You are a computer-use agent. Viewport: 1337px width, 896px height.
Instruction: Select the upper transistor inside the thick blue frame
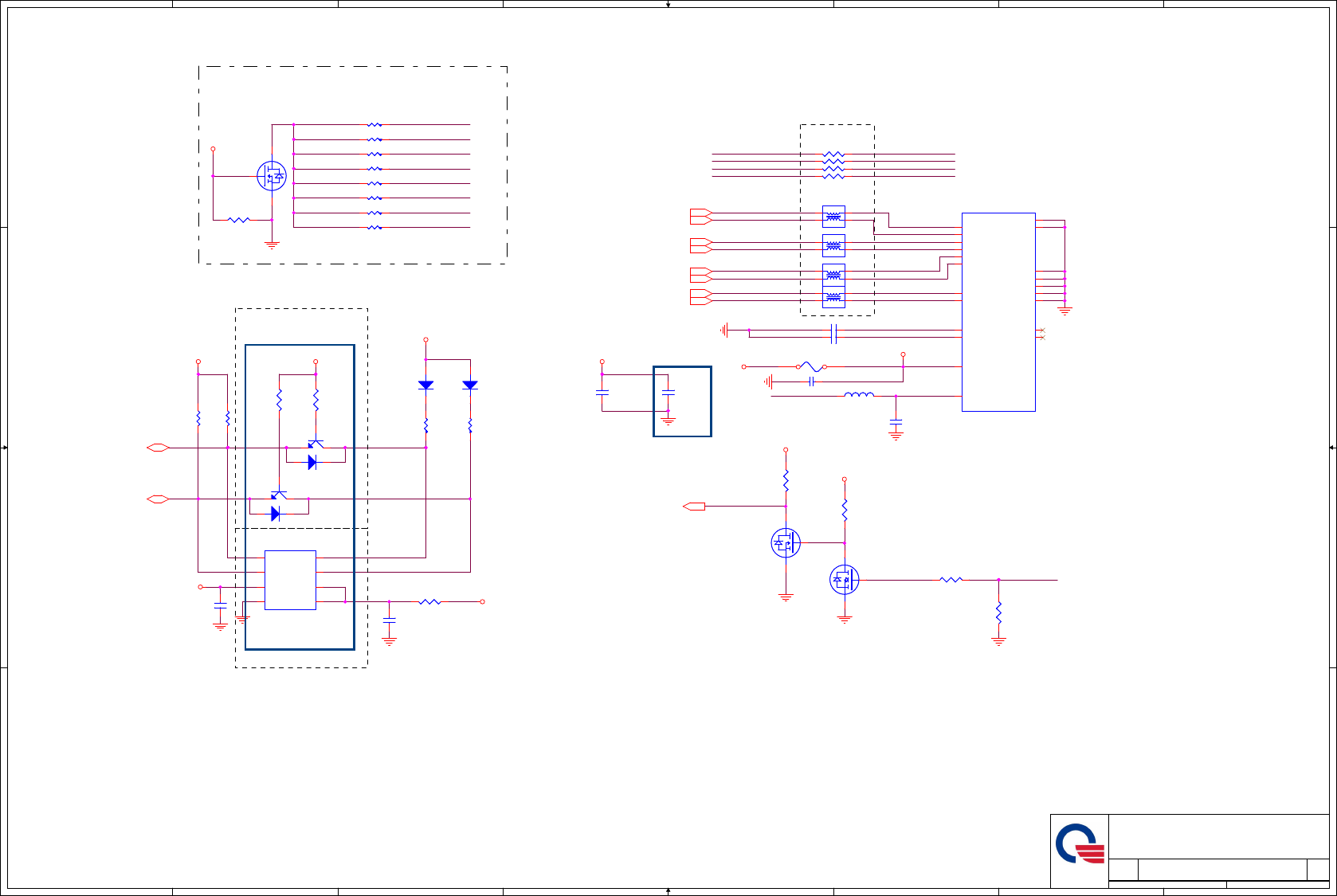[x=316, y=443]
